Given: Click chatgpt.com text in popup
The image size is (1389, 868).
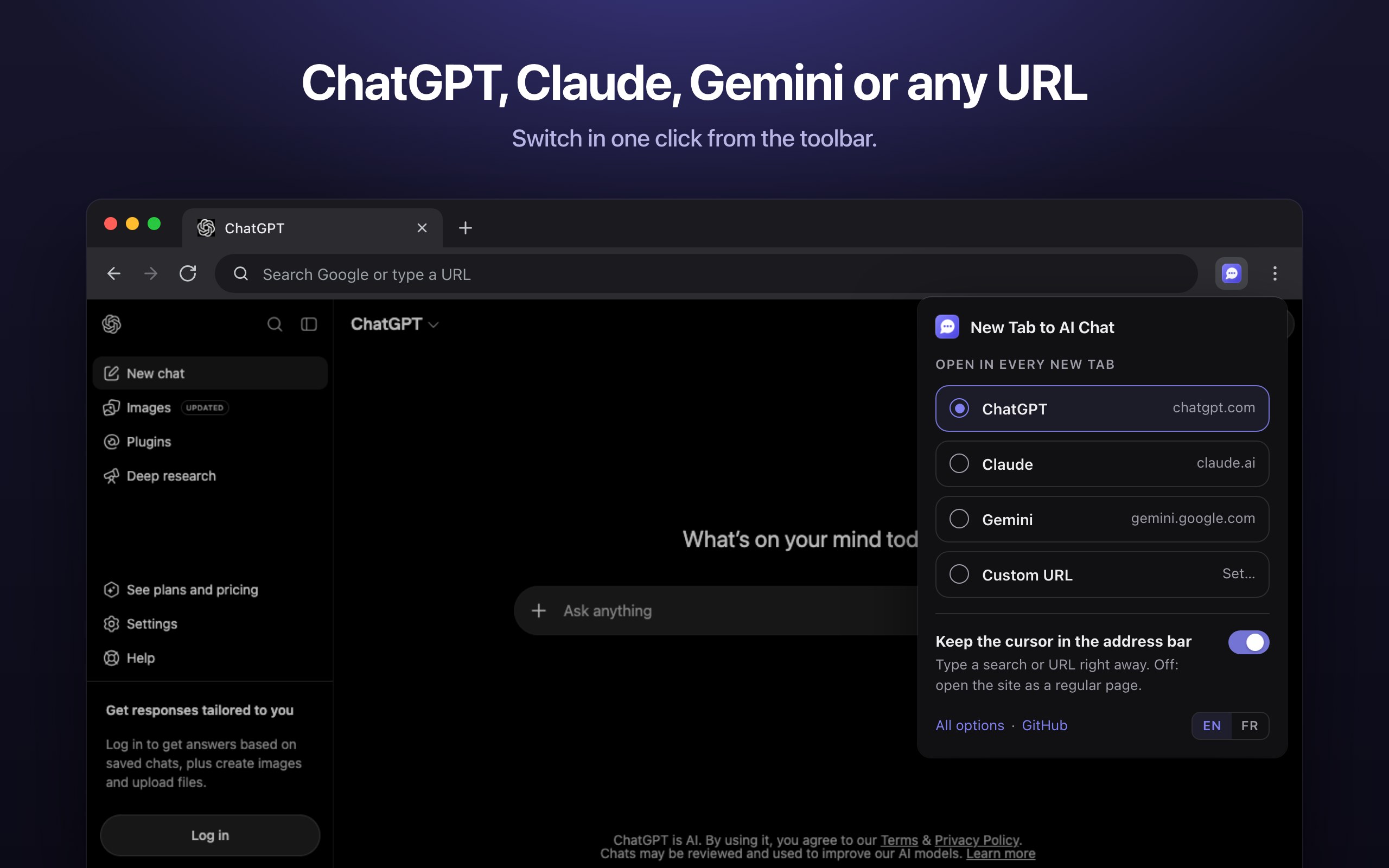Looking at the screenshot, I should click(1213, 407).
